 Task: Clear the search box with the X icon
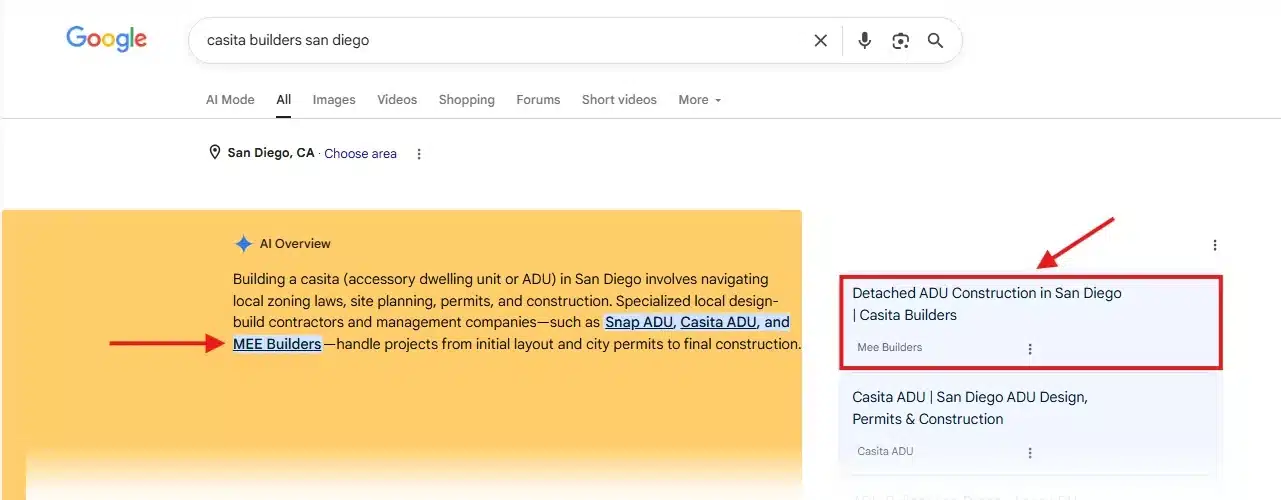(820, 41)
